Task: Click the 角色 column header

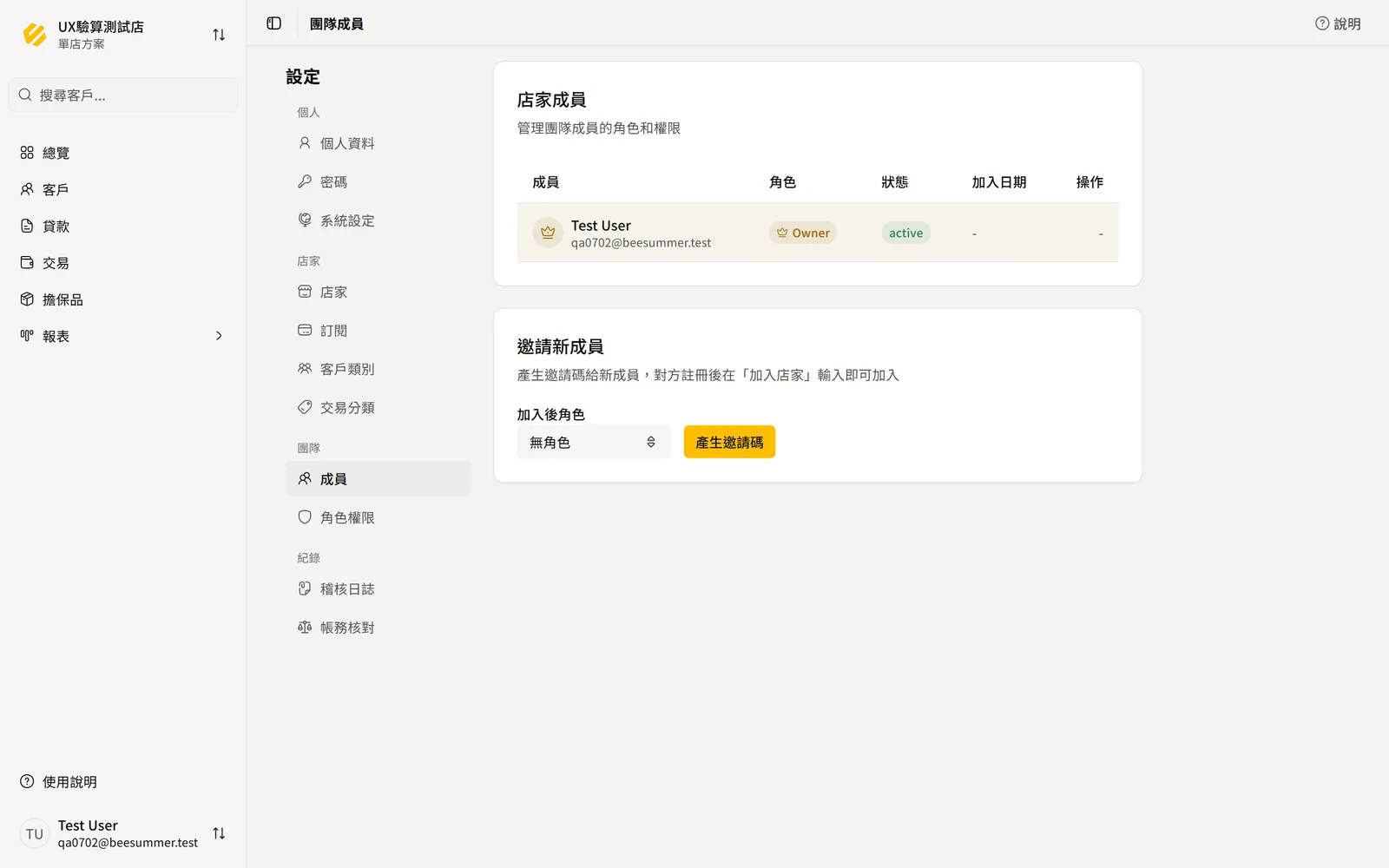Action: [x=783, y=182]
